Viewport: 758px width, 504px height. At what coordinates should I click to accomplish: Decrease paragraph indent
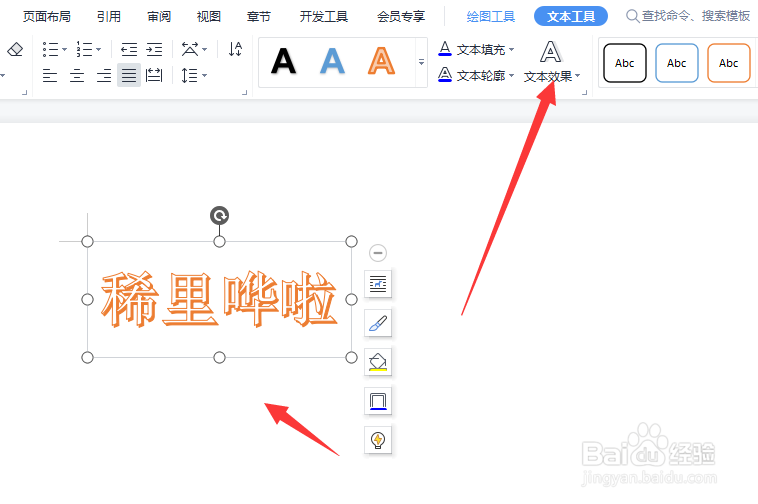click(129, 49)
